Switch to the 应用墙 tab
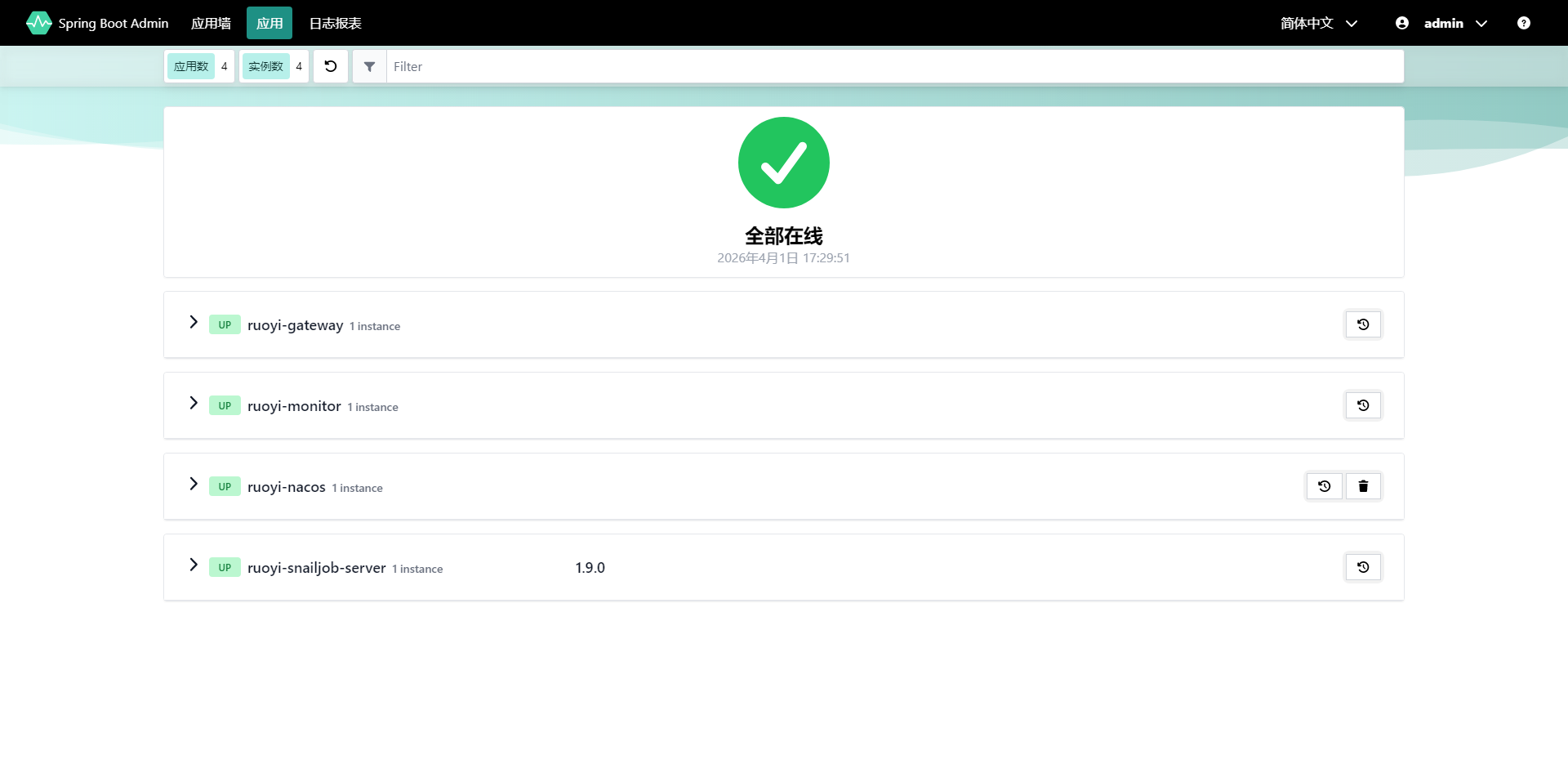The width and height of the screenshot is (1568, 782). click(211, 23)
